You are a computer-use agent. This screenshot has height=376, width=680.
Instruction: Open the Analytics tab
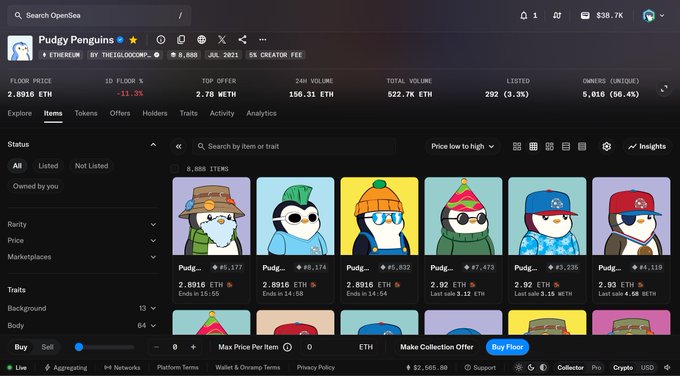(x=262, y=113)
